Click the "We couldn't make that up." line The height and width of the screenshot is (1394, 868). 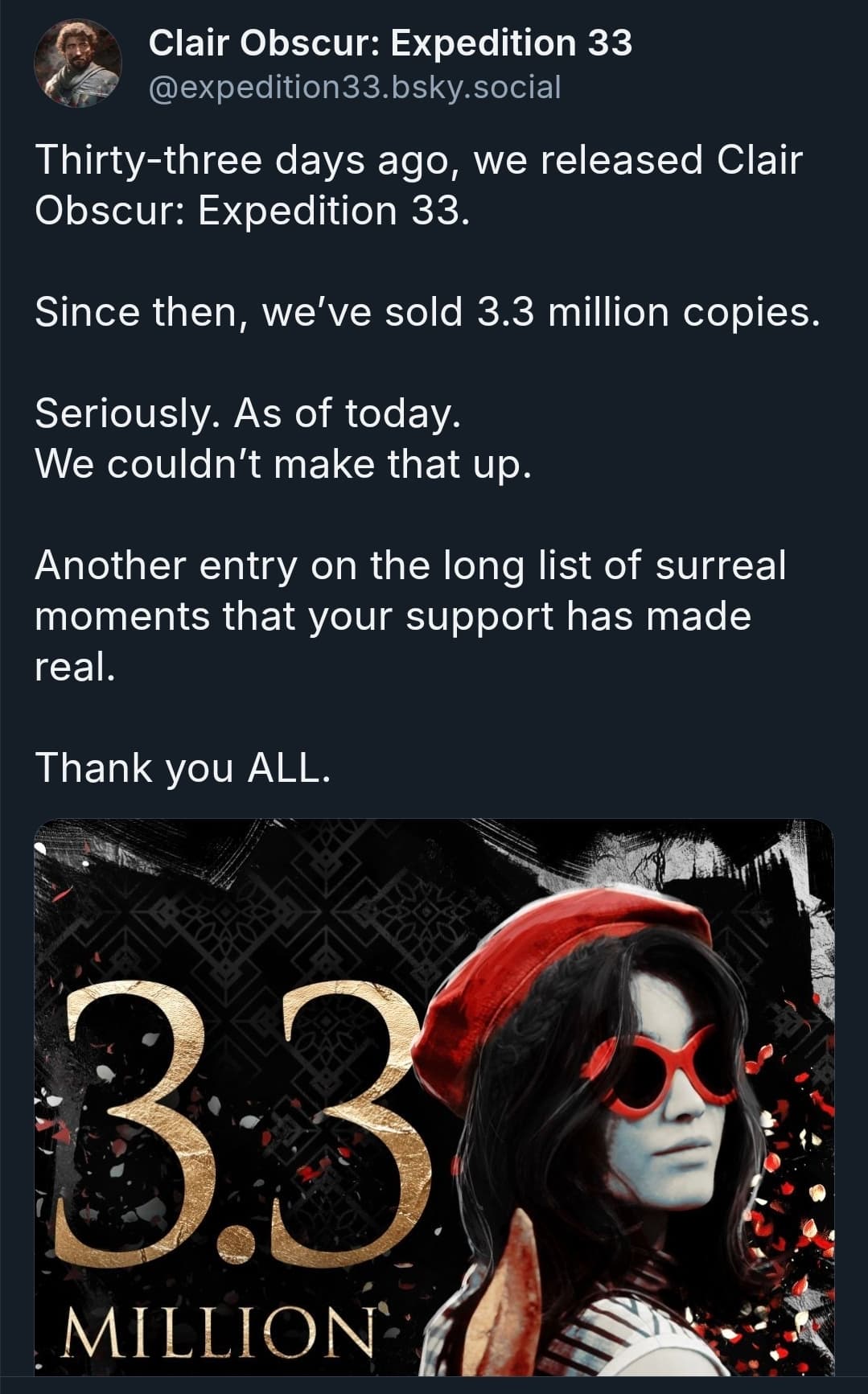coord(283,464)
